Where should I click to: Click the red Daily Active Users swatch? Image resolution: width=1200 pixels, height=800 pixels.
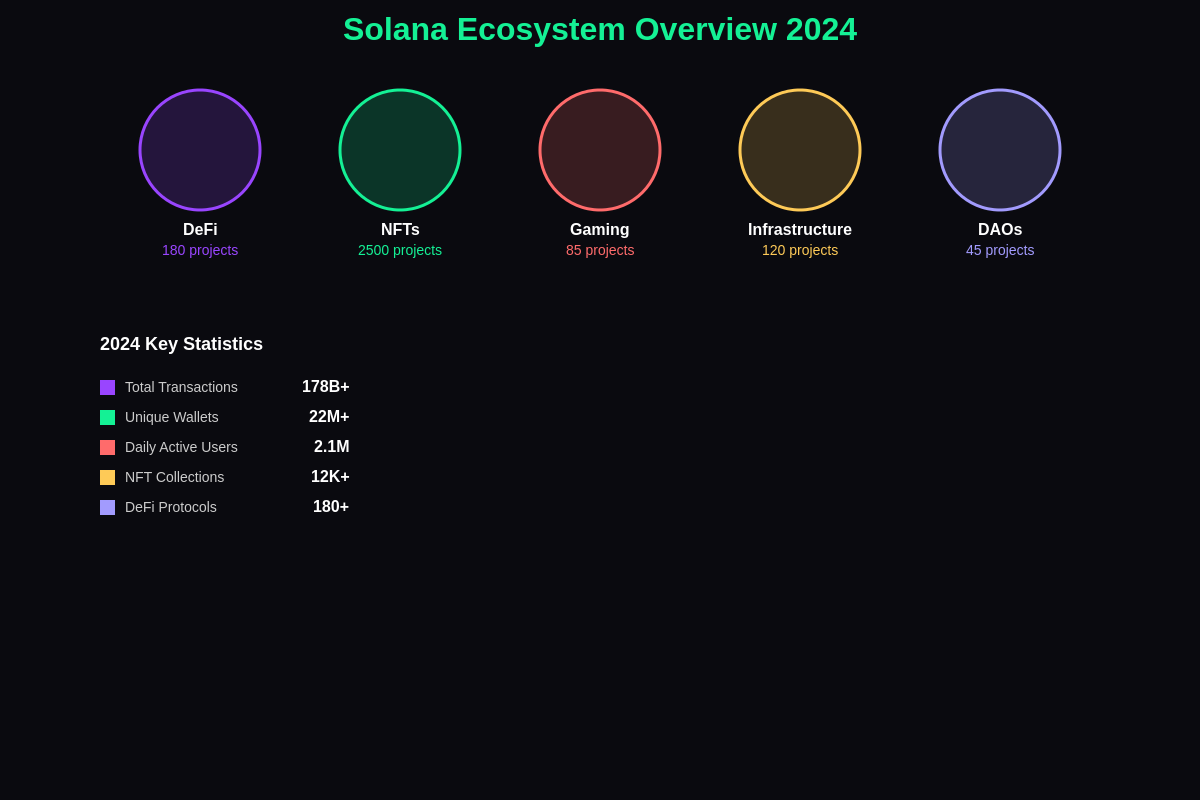107,447
